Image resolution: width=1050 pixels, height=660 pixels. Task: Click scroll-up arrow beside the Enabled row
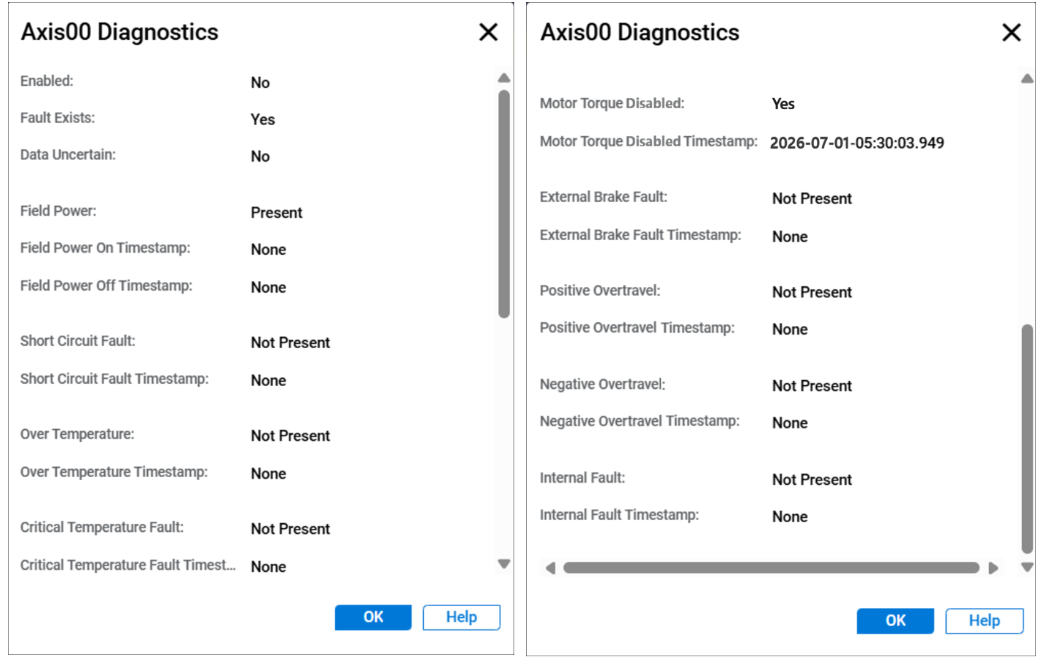504,78
